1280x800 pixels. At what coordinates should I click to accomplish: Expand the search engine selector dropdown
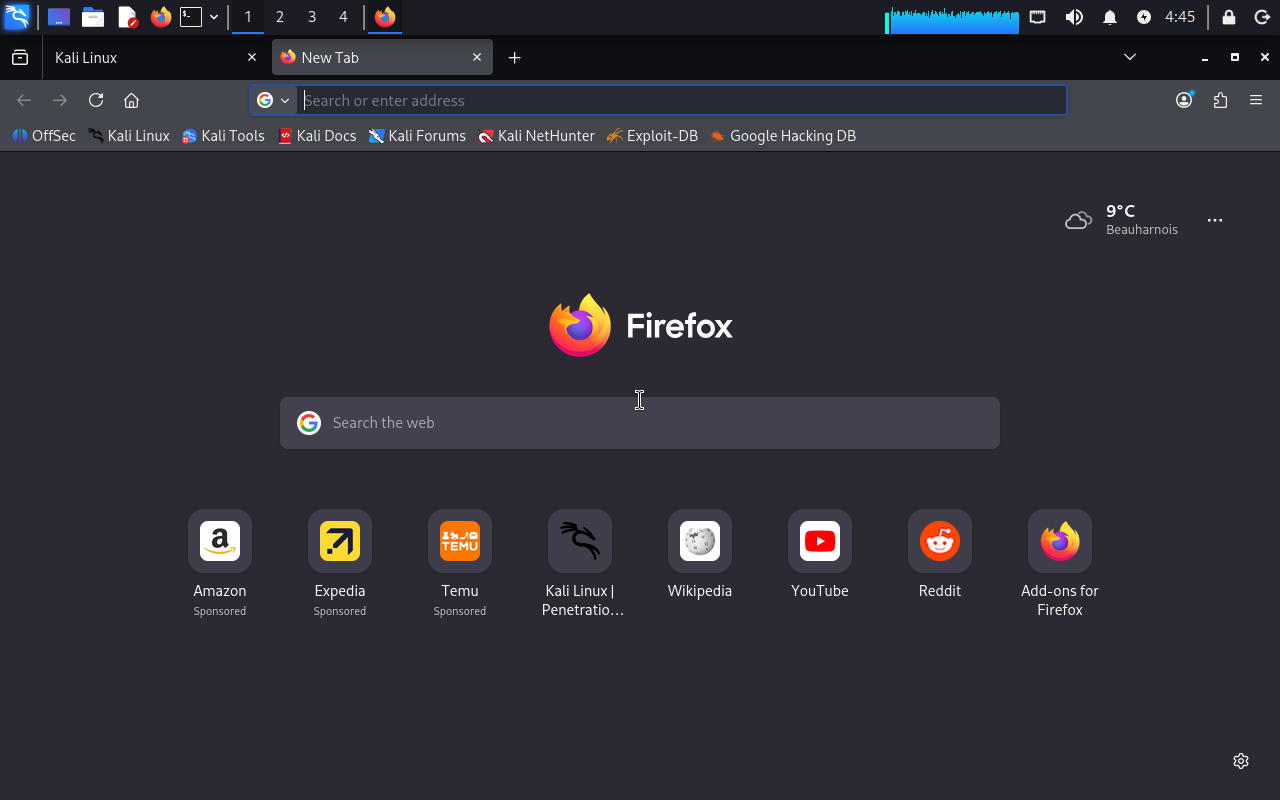[x=273, y=100]
